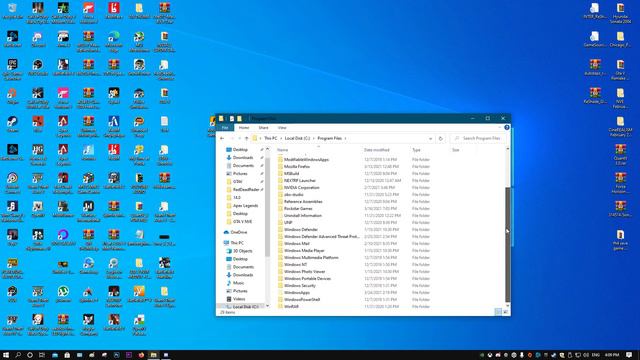Click This PC in address breadcrumb
Image resolution: width=640 pixels, height=360 pixels.
coord(271,139)
